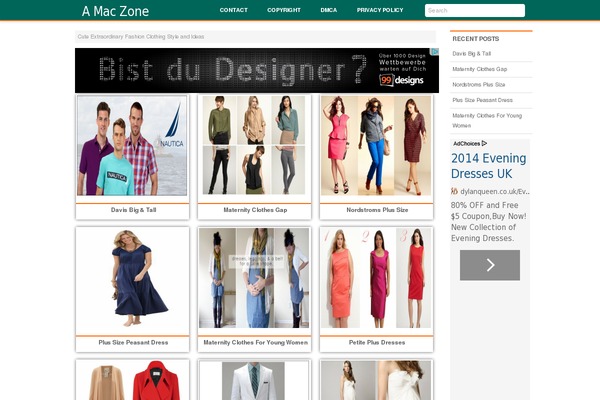600x400 pixels.
Task: Open the Nordstroms Plus Size thumbnail image
Action: tap(376, 145)
